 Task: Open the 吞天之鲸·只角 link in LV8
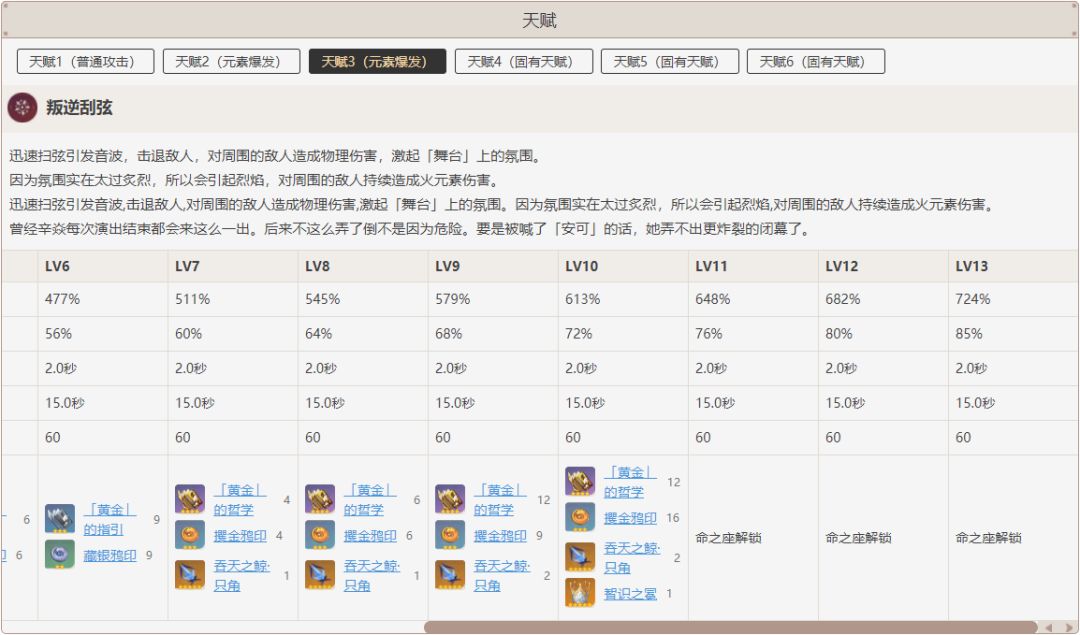click(x=372, y=576)
